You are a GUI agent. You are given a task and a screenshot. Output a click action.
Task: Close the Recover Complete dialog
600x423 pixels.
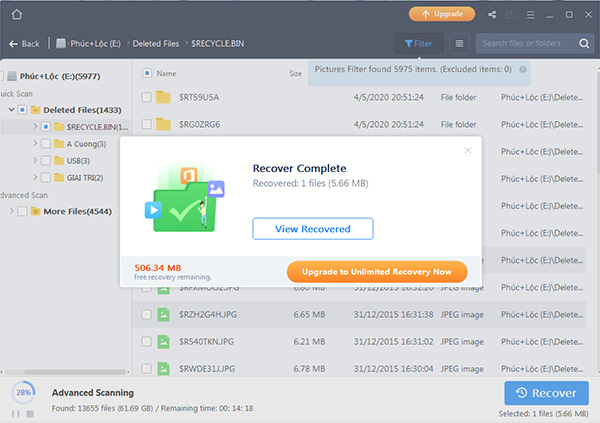tap(468, 150)
